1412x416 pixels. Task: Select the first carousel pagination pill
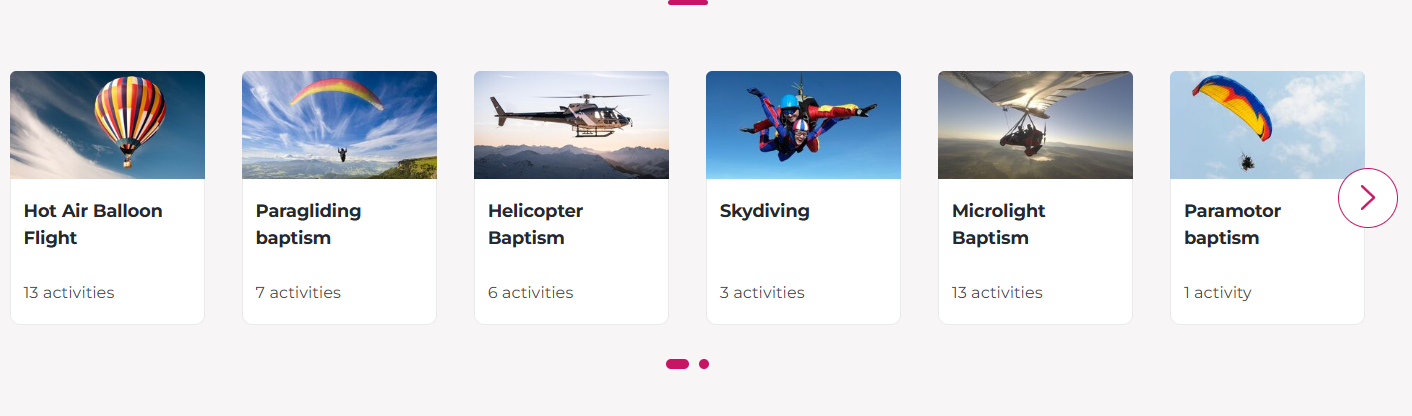(x=677, y=364)
